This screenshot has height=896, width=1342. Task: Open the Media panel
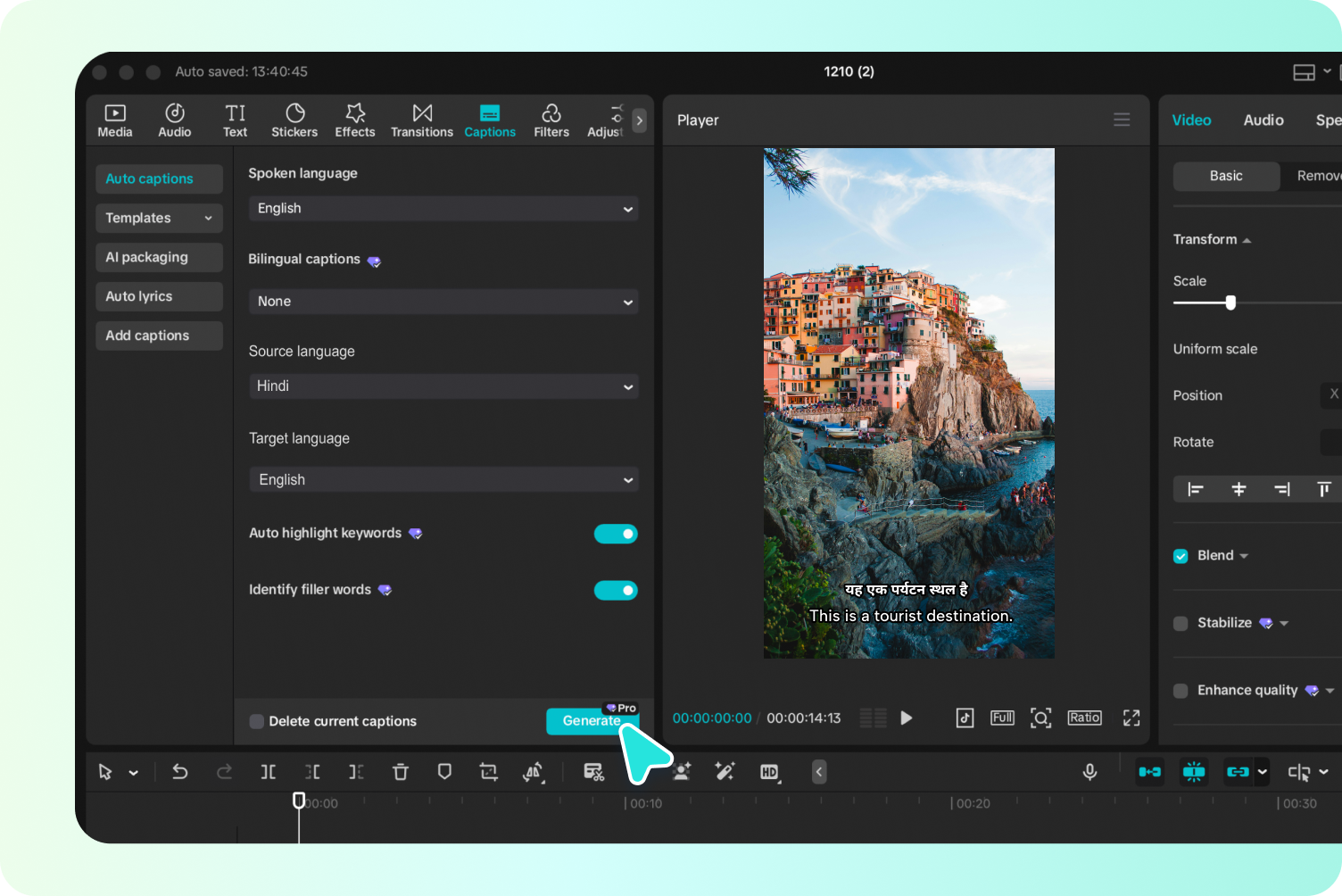tap(114, 120)
